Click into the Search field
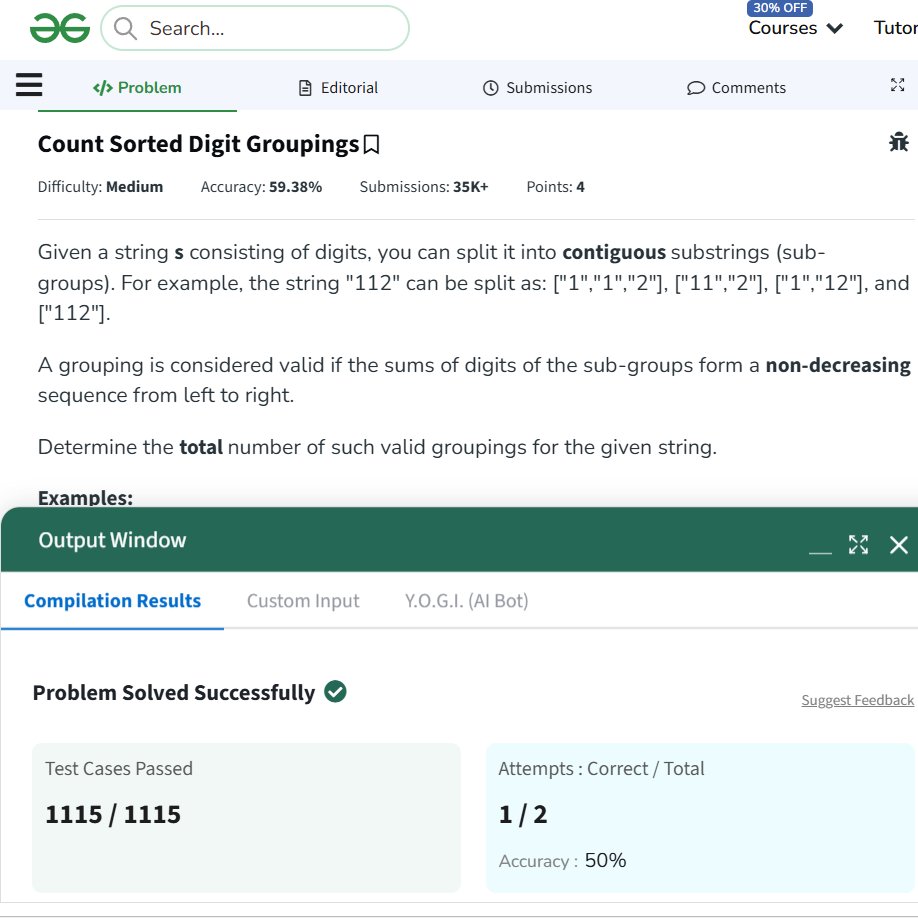This screenshot has width=918, height=918. click(x=255, y=28)
